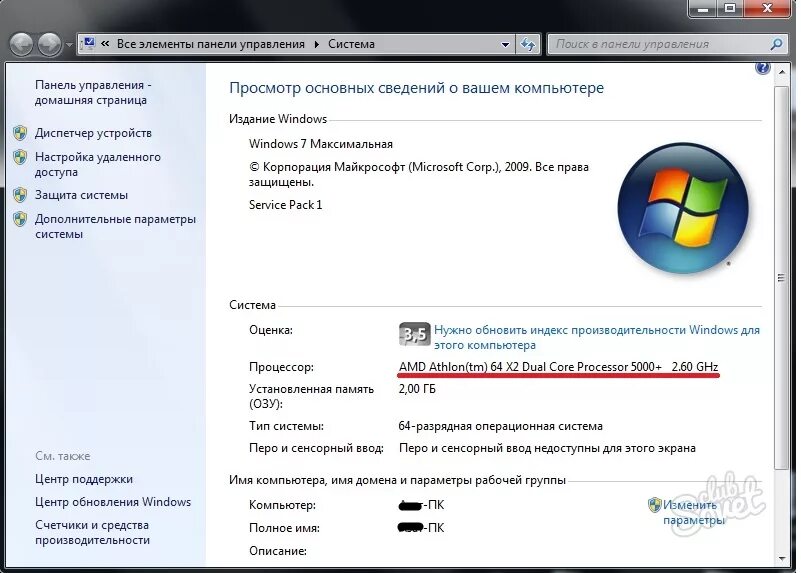Go back with the Back arrow button

click(x=21, y=44)
